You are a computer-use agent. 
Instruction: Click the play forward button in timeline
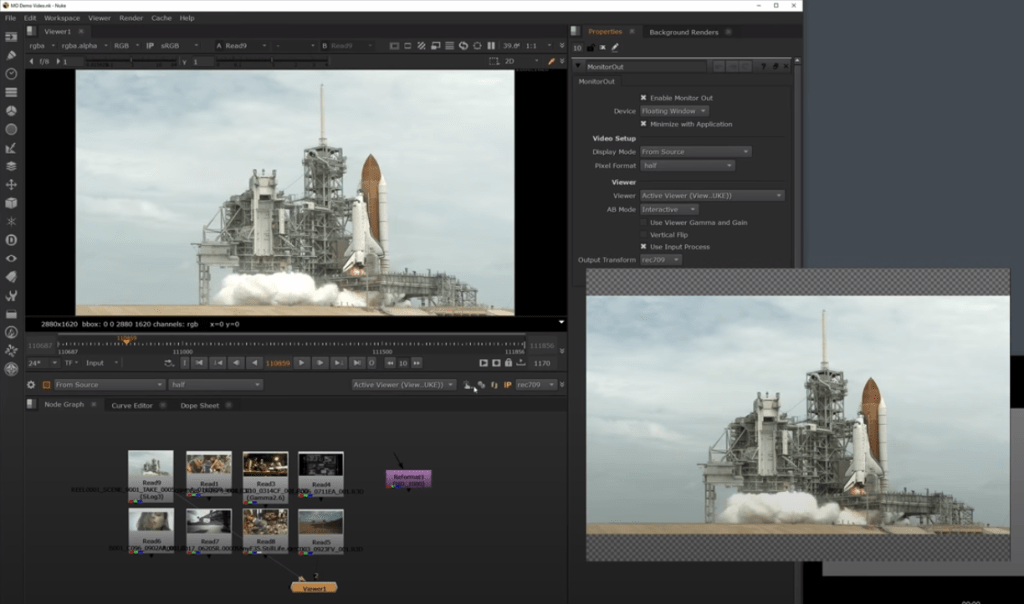pos(301,363)
